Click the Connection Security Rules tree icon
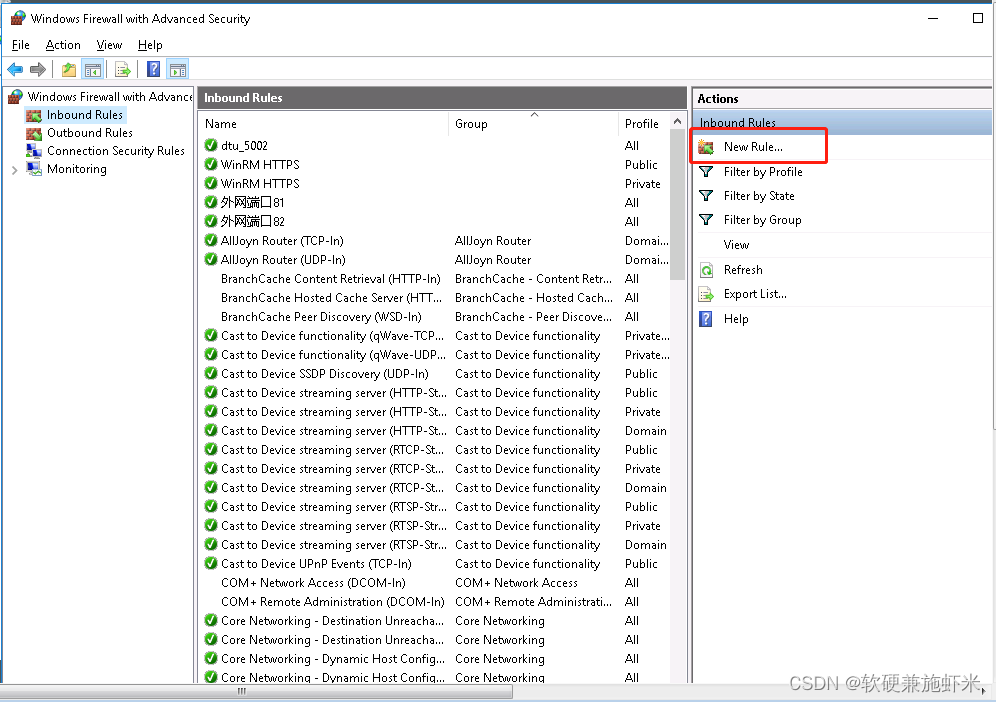This screenshot has width=996, height=702. click(34, 151)
